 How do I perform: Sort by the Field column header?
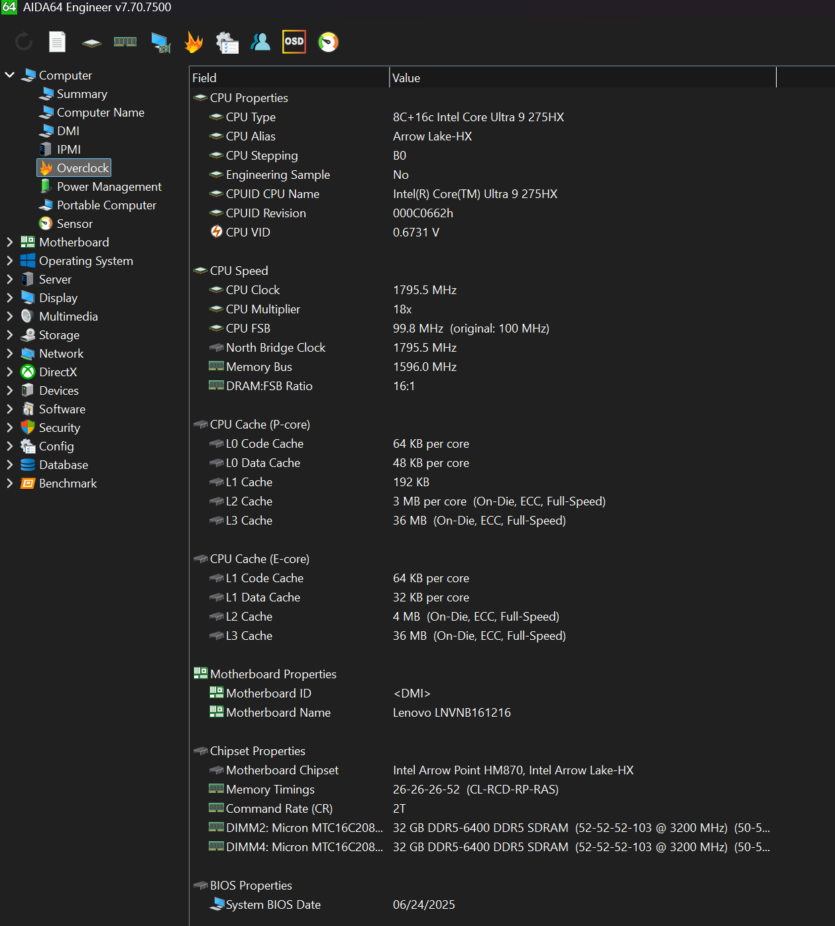(x=289, y=78)
